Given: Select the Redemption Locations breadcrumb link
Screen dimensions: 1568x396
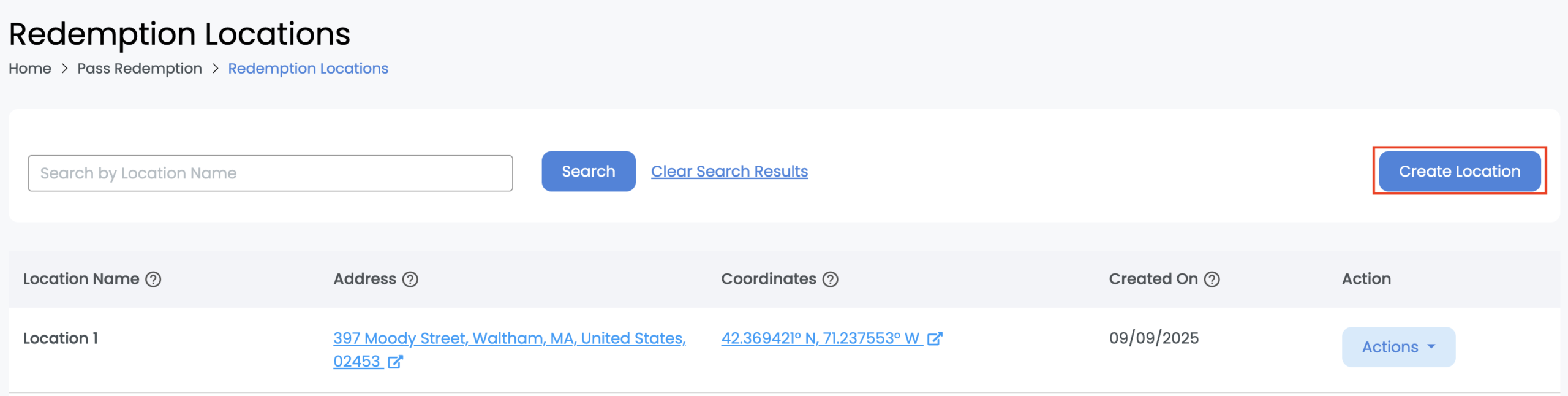Looking at the screenshot, I should click(308, 69).
